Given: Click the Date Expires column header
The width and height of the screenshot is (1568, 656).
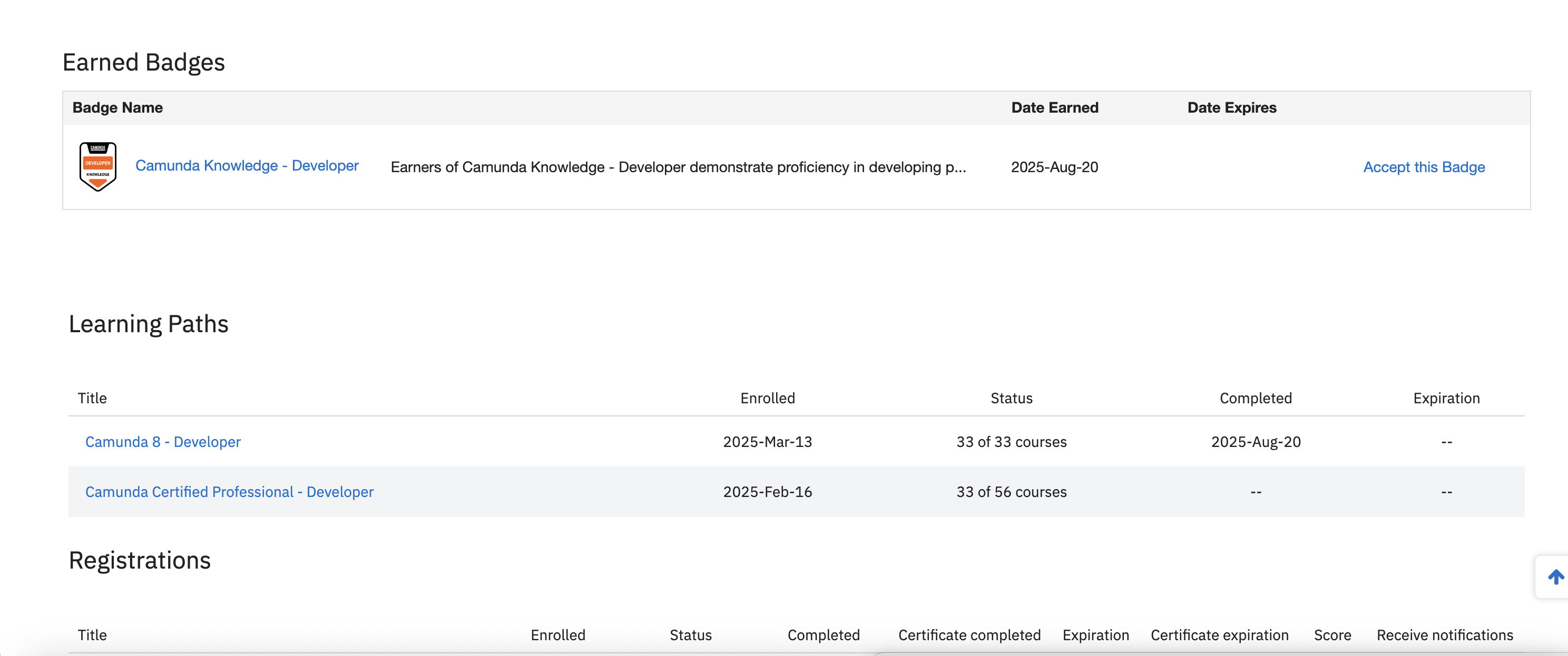Looking at the screenshot, I should [x=1231, y=107].
